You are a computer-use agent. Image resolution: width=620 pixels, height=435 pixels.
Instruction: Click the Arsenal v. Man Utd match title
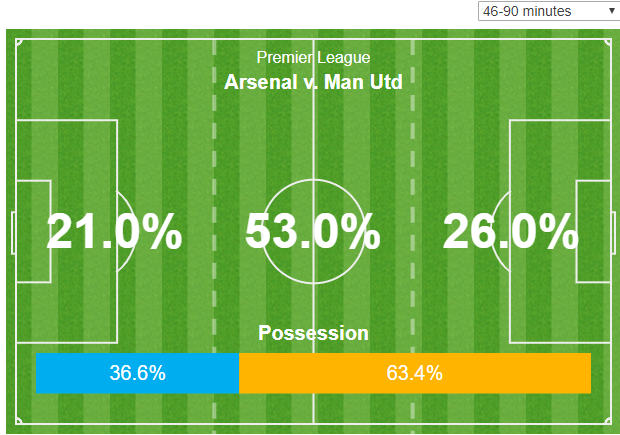click(313, 82)
